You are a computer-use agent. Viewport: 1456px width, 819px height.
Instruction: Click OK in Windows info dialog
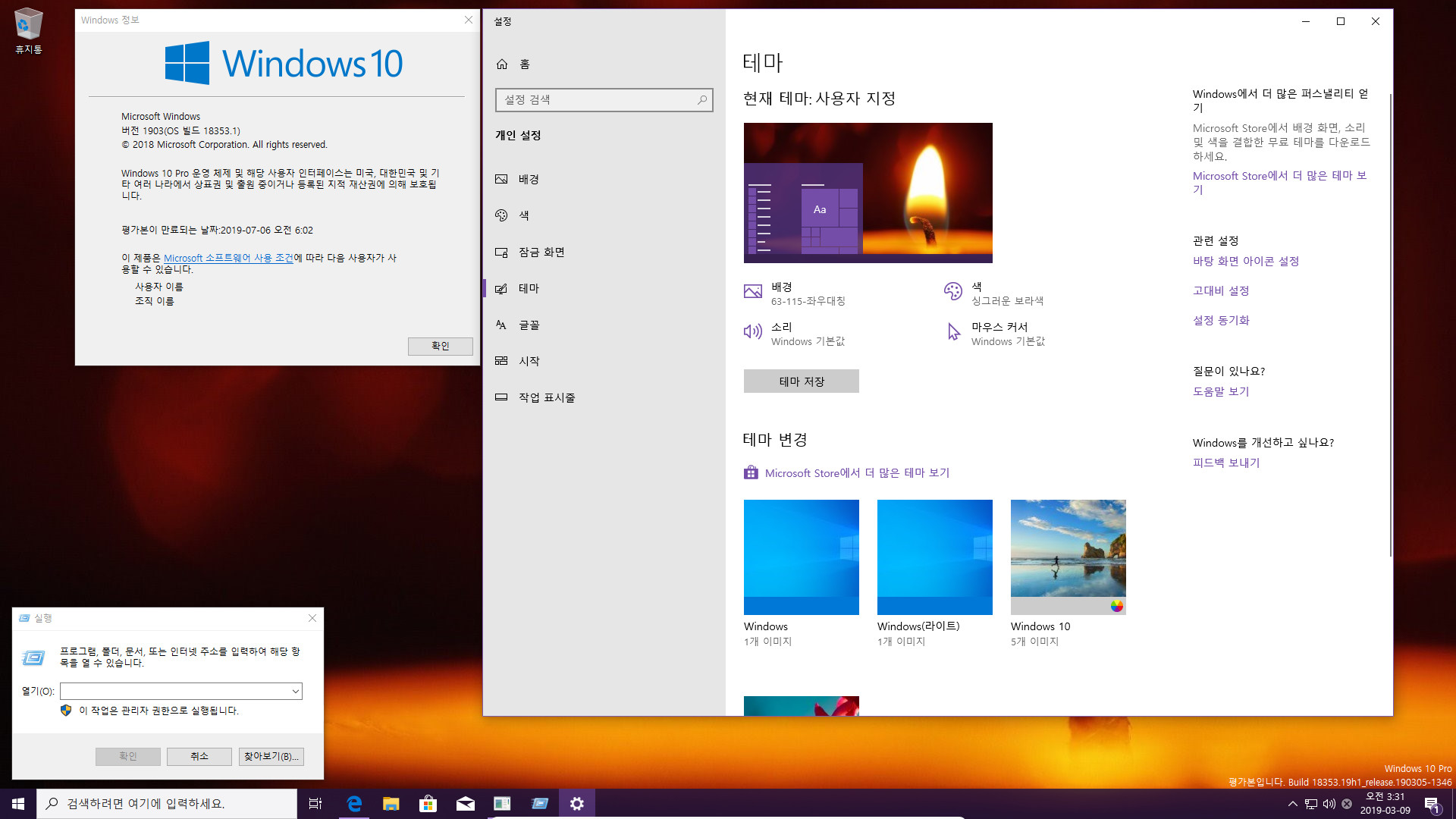[441, 347]
